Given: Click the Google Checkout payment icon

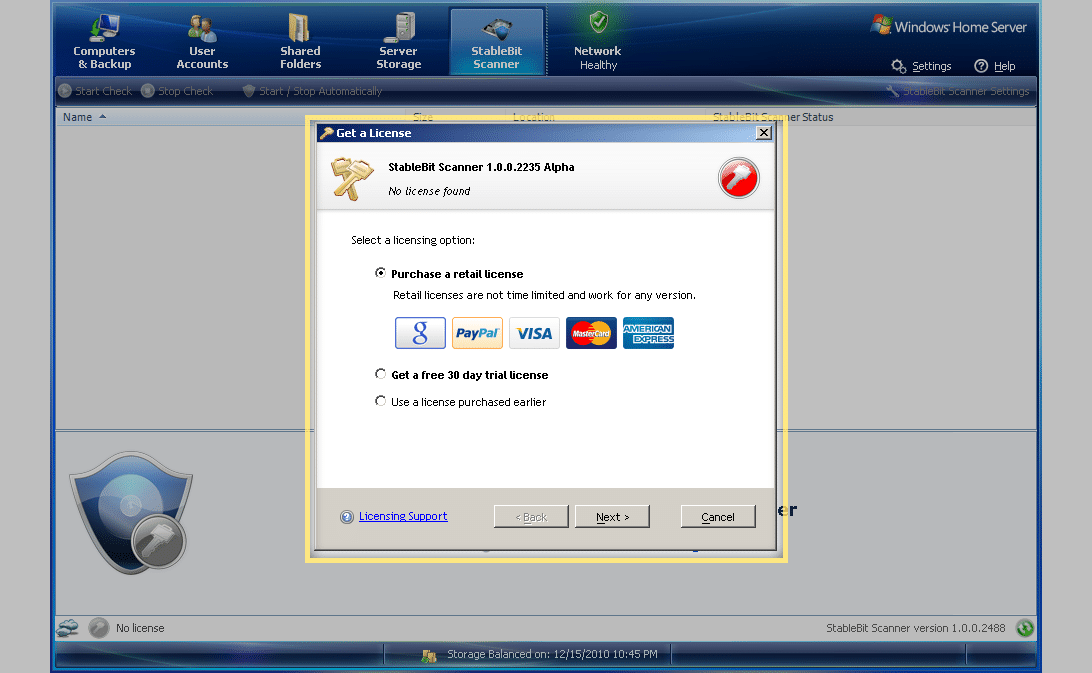Looking at the screenshot, I should [420, 333].
